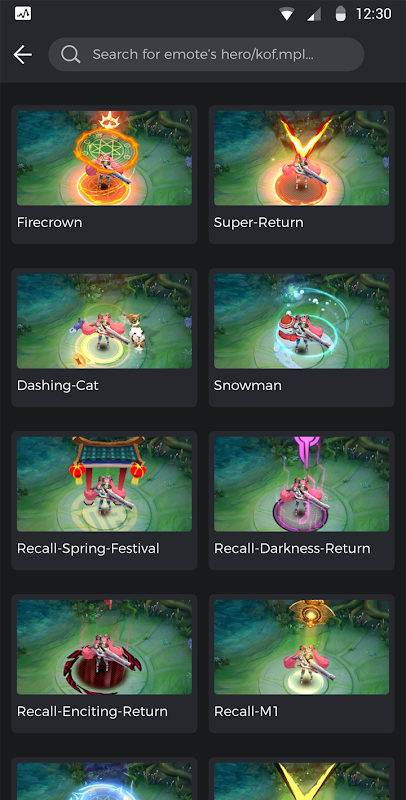Click the Super-Return label
The width and height of the screenshot is (406, 800).
click(x=259, y=222)
